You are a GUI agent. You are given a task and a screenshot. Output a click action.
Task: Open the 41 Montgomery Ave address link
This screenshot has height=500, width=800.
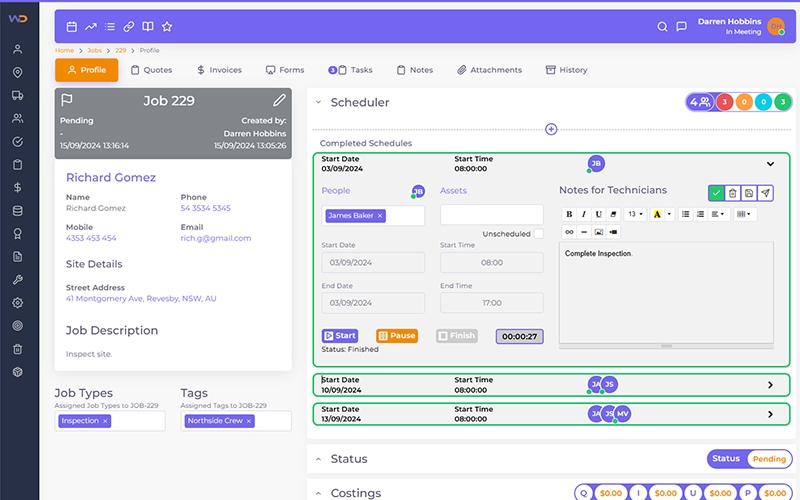141,298
